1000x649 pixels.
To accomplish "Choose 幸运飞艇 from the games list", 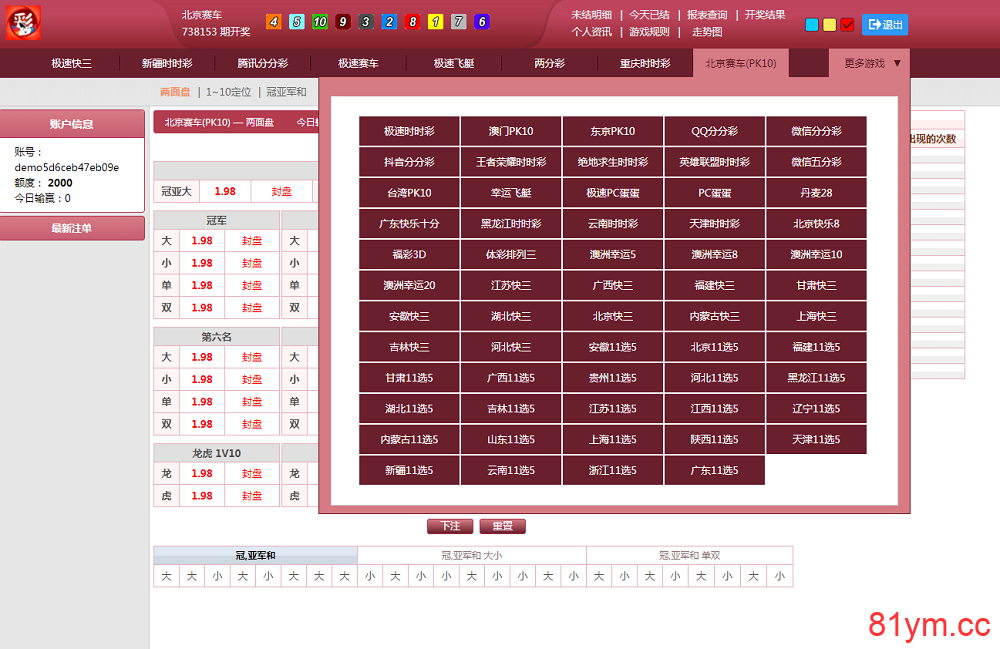I will 511,193.
